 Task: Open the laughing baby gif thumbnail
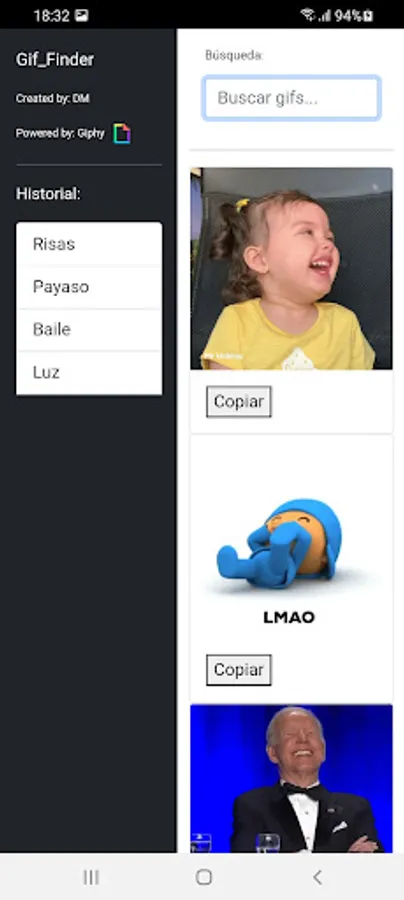(x=292, y=269)
